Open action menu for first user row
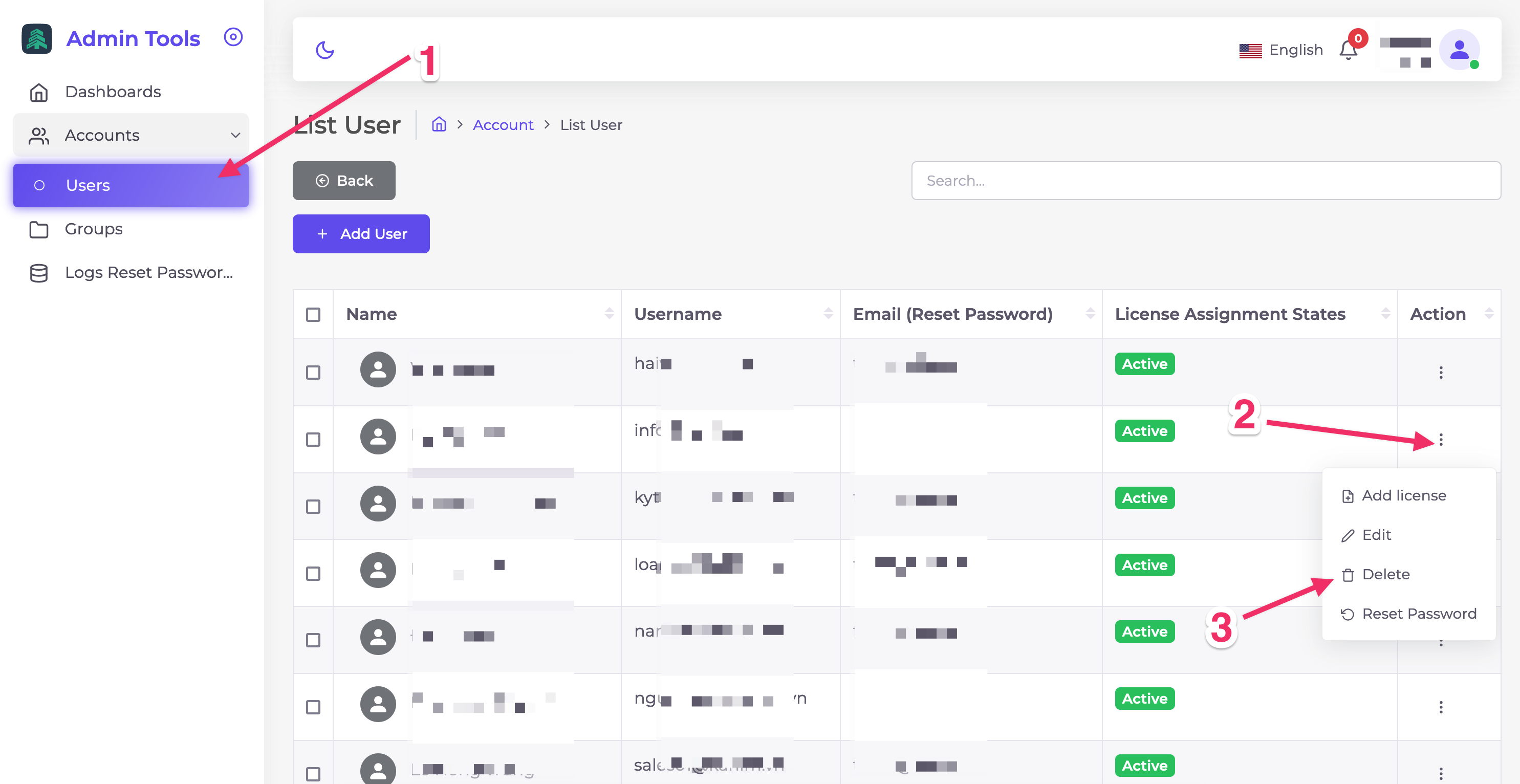 coord(1440,372)
